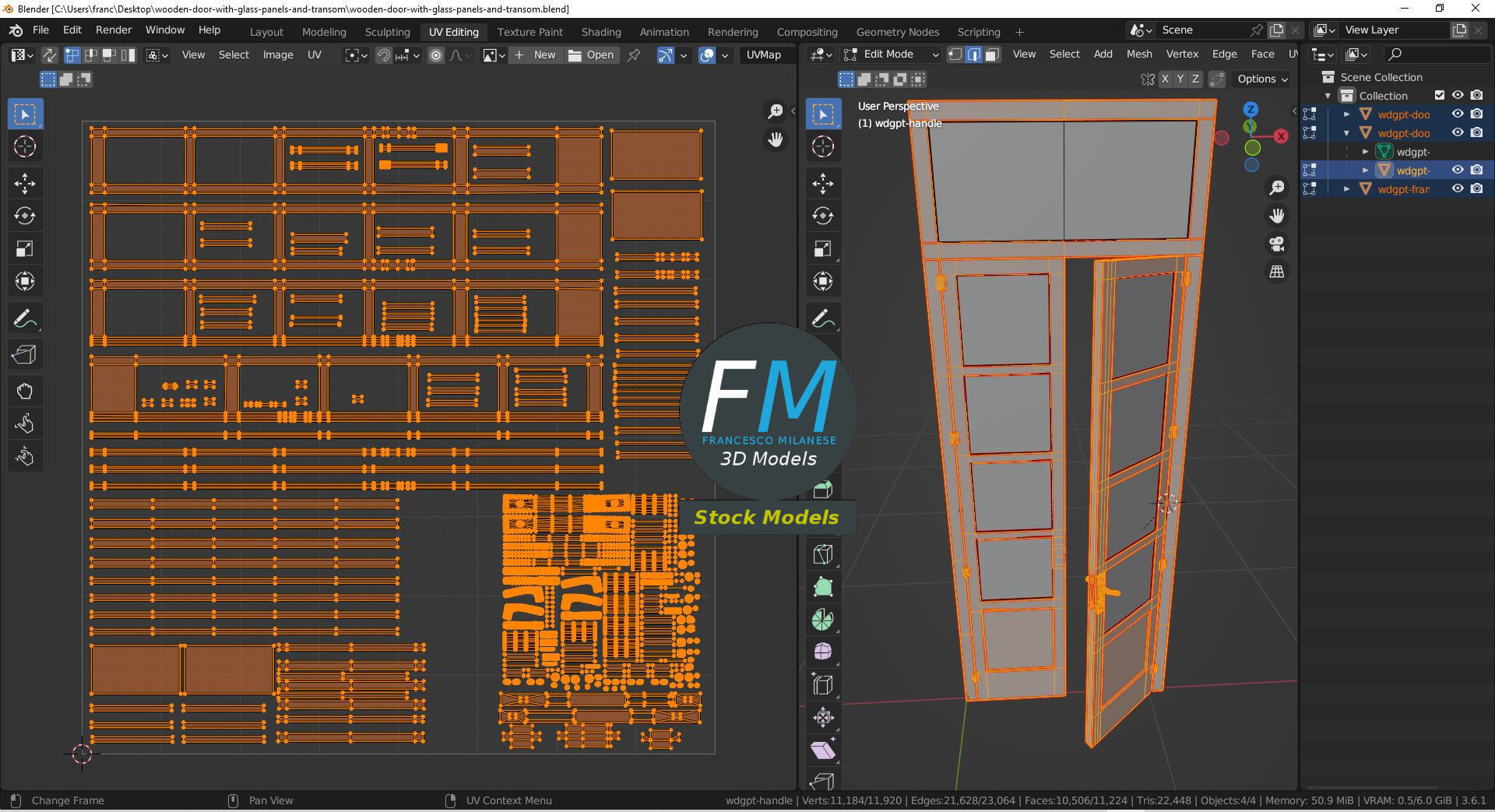Select the Rip Region tool in UV editor
The width and height of the screenshot is (1495, 812).
point(25,355)
